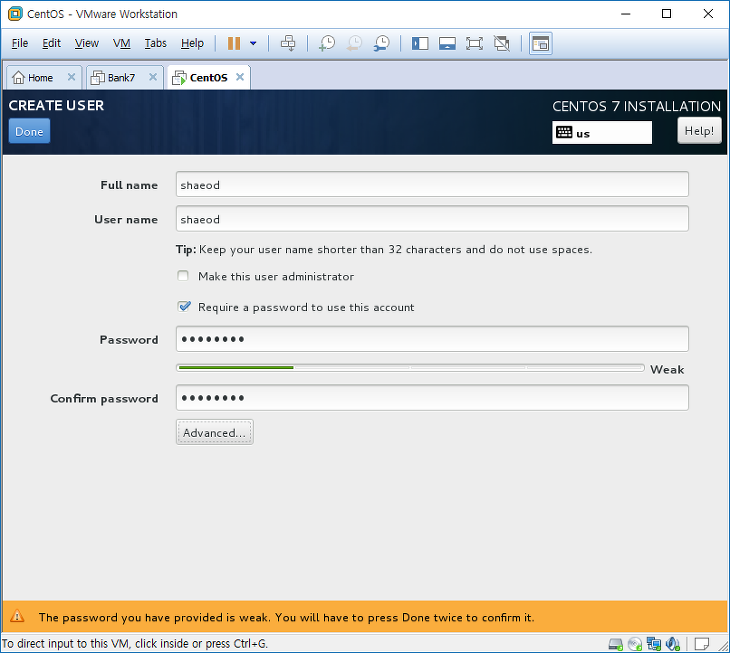Open the Advanced... user settings
The width and height of the screenshot is (730, 653).
[215, 432]
